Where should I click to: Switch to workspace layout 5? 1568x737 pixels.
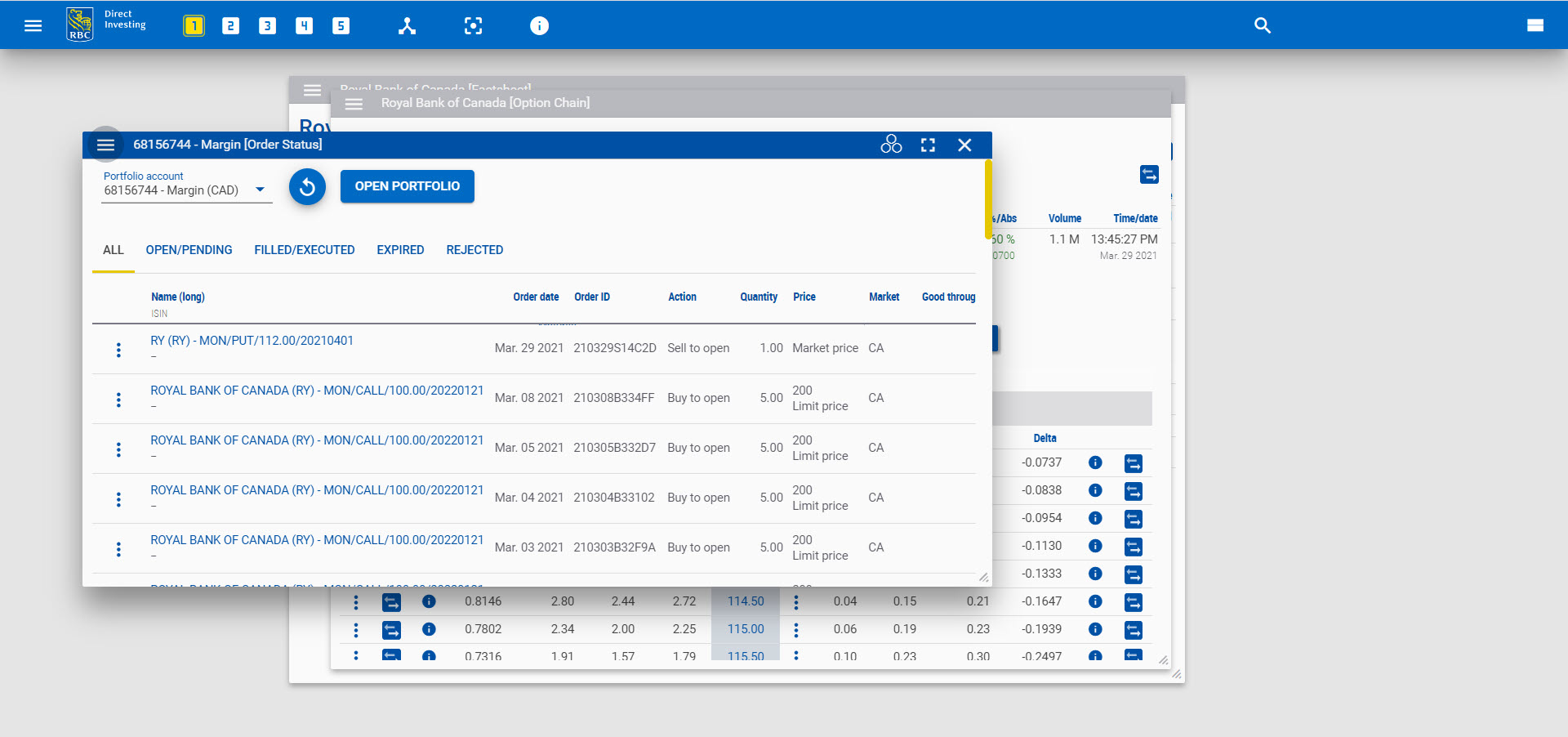(x=341, y=25)
